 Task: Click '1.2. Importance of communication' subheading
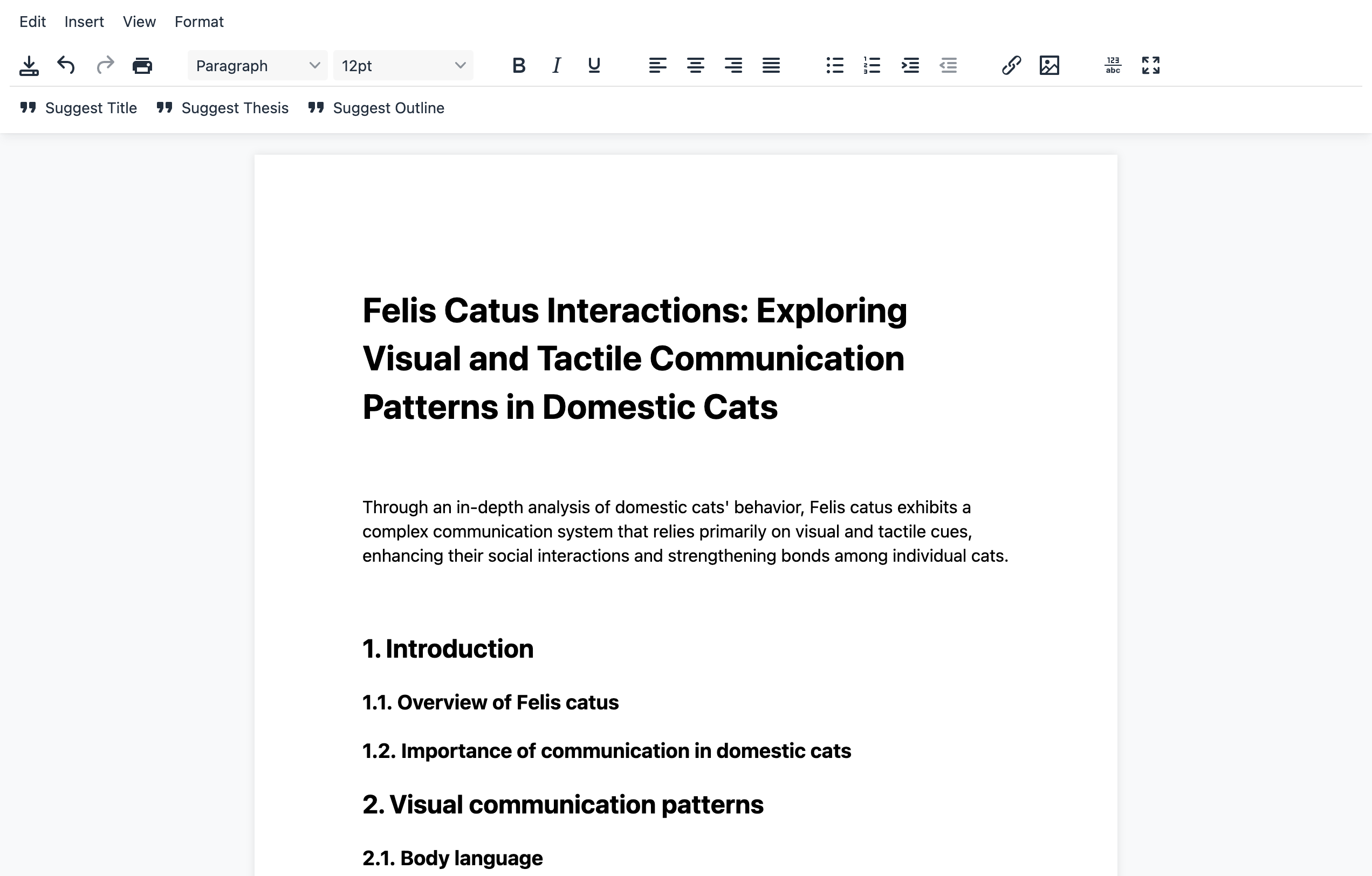[607, 751]
